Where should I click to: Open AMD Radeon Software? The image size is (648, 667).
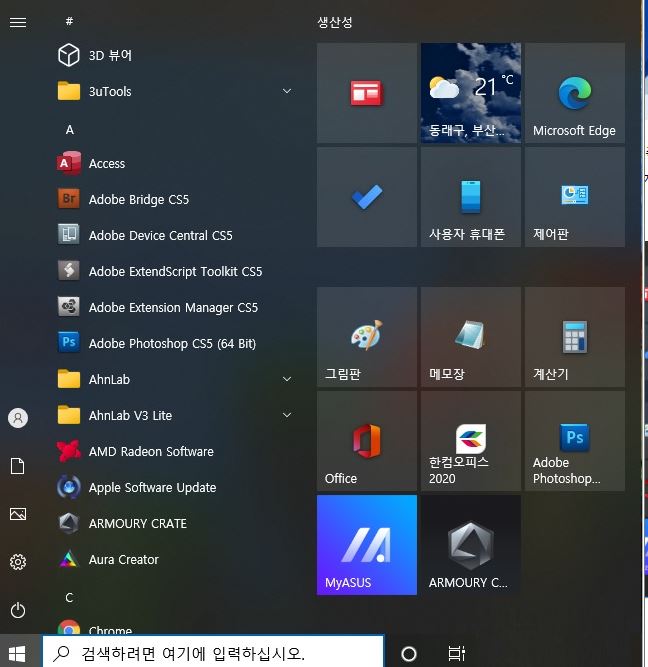(x=174, y=451)
